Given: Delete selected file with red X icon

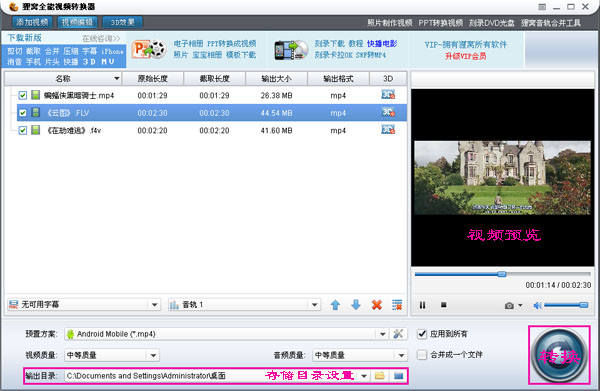Looking at the screenshot, I should [377, 305].
